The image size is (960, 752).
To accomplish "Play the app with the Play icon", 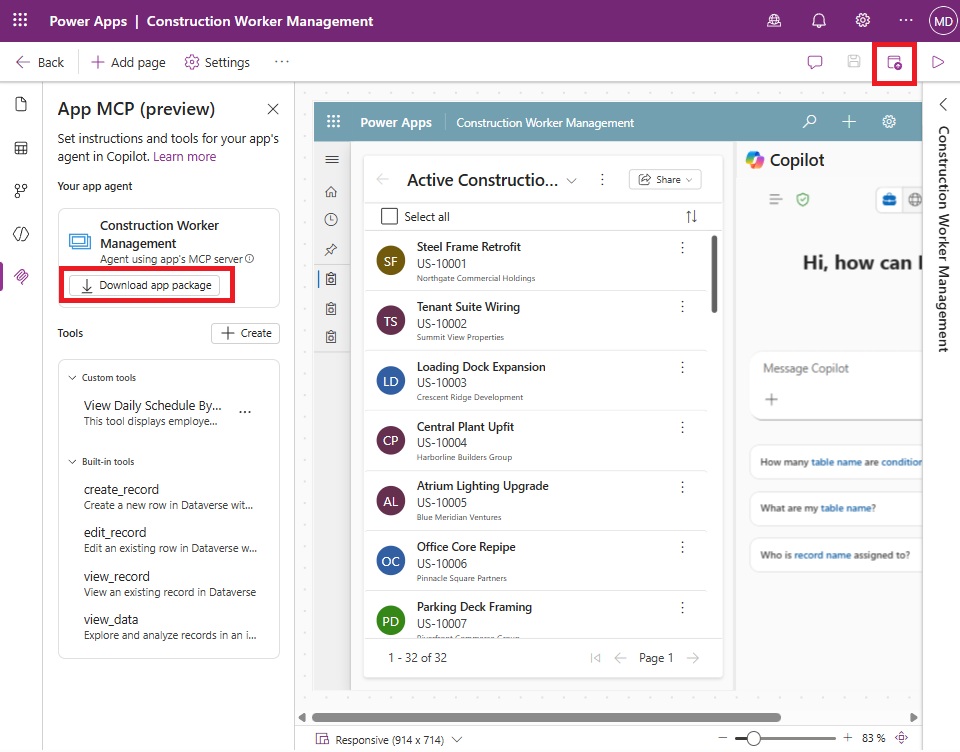I will tap(937, 62).
